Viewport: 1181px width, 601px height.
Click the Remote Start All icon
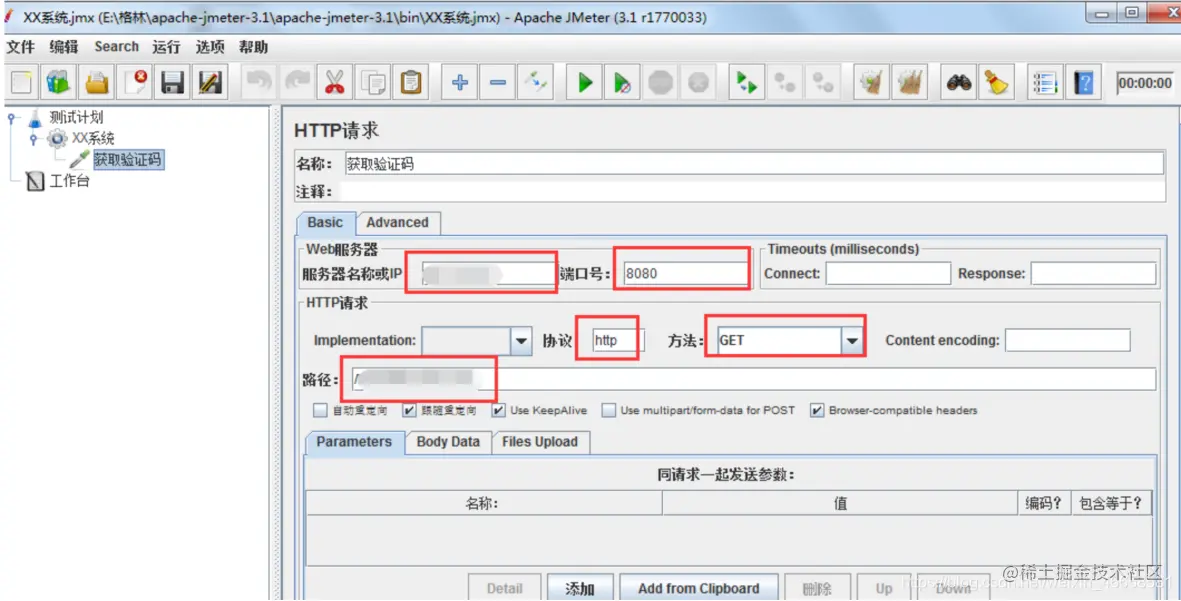click(x=746, y=82)
